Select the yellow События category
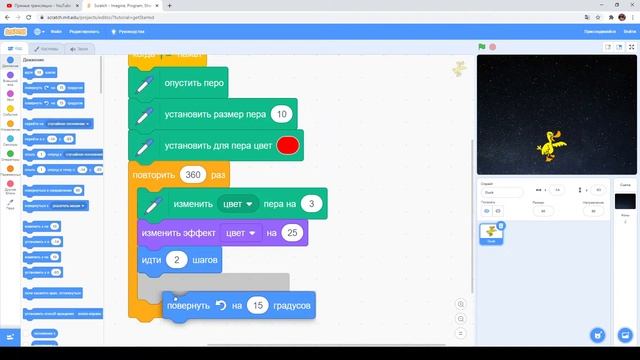The height and width of the screenshot is (360, 640). (x=10, y=109)
